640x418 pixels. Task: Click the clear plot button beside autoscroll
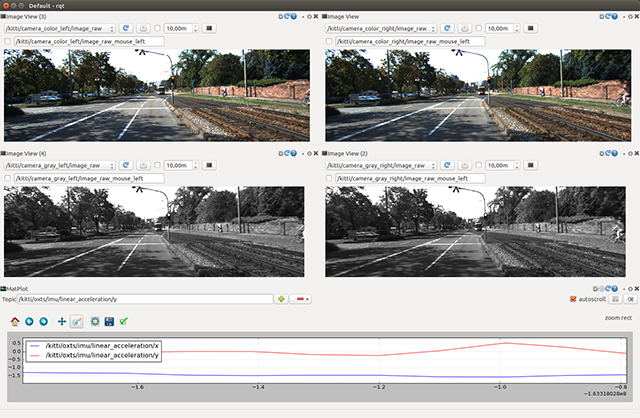(x=630, y=299)
